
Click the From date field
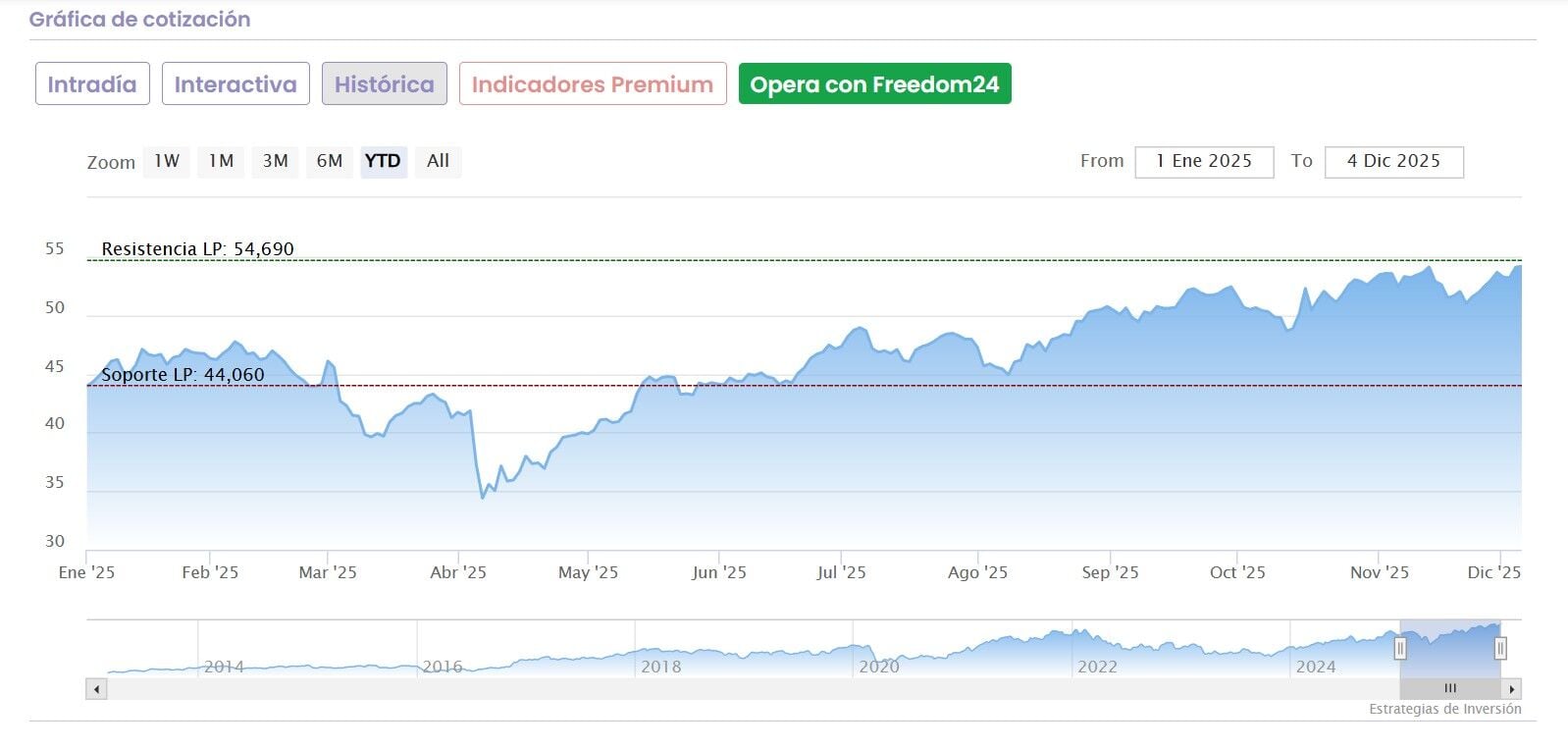(1204, 162)
